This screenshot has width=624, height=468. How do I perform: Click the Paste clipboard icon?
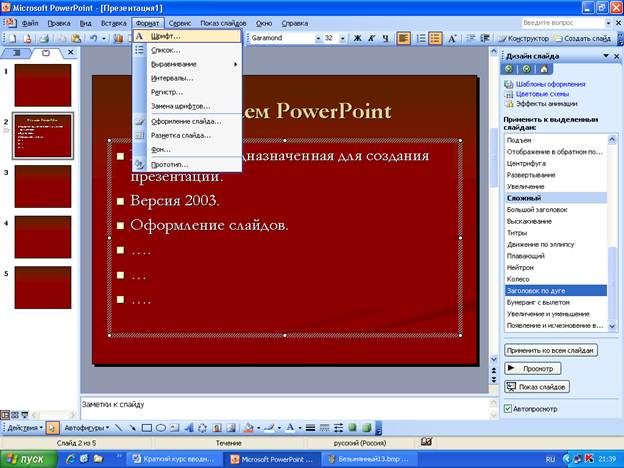click(76, 38)
